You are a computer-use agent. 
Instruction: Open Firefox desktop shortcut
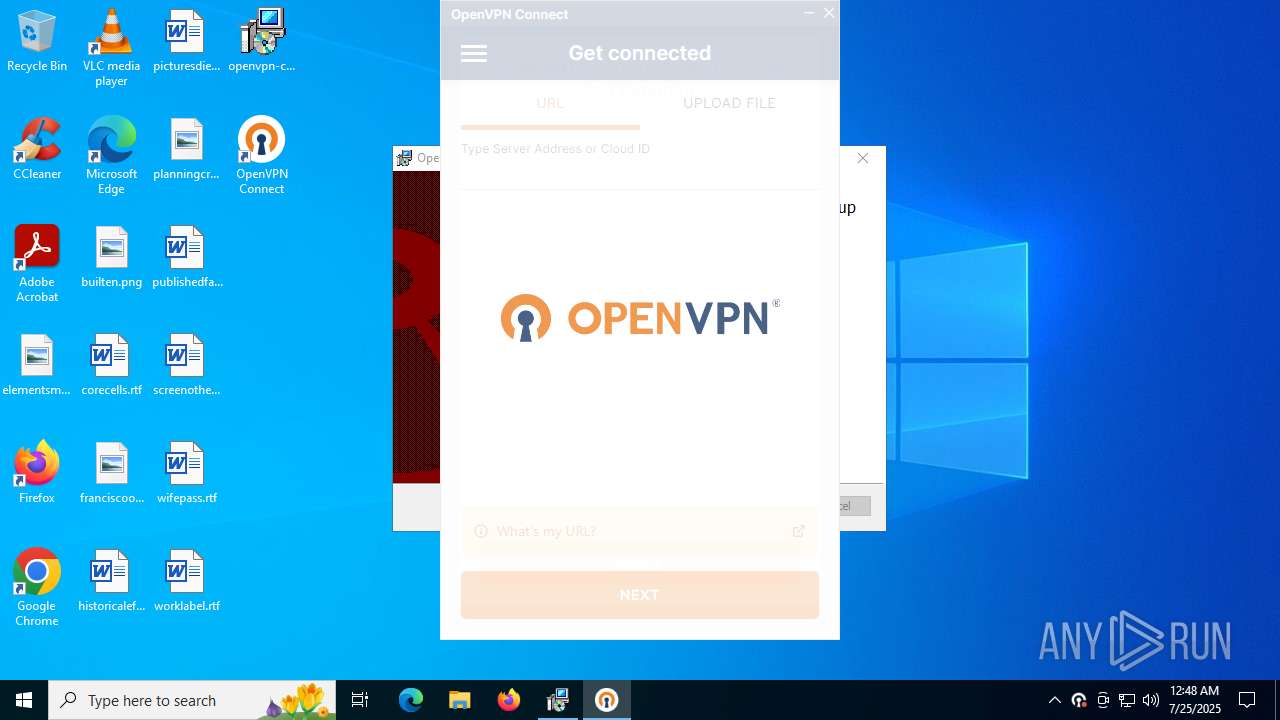(x=37, y=473)
